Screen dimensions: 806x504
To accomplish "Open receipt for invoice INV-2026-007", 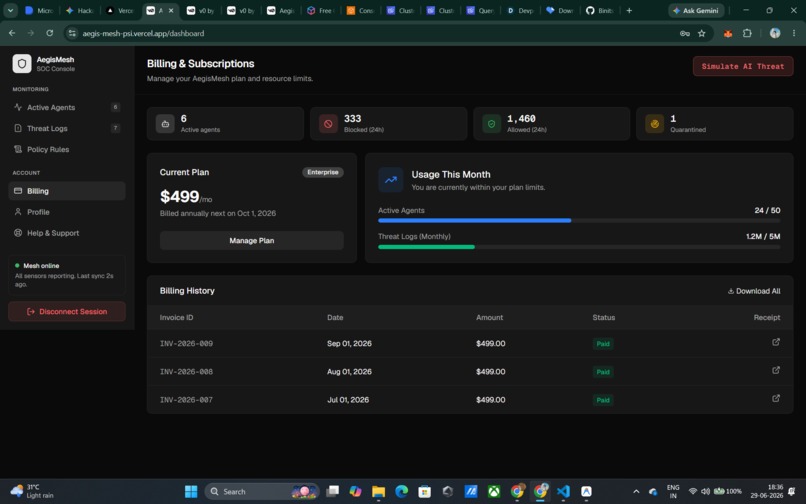I will click(x=776, y=399).
